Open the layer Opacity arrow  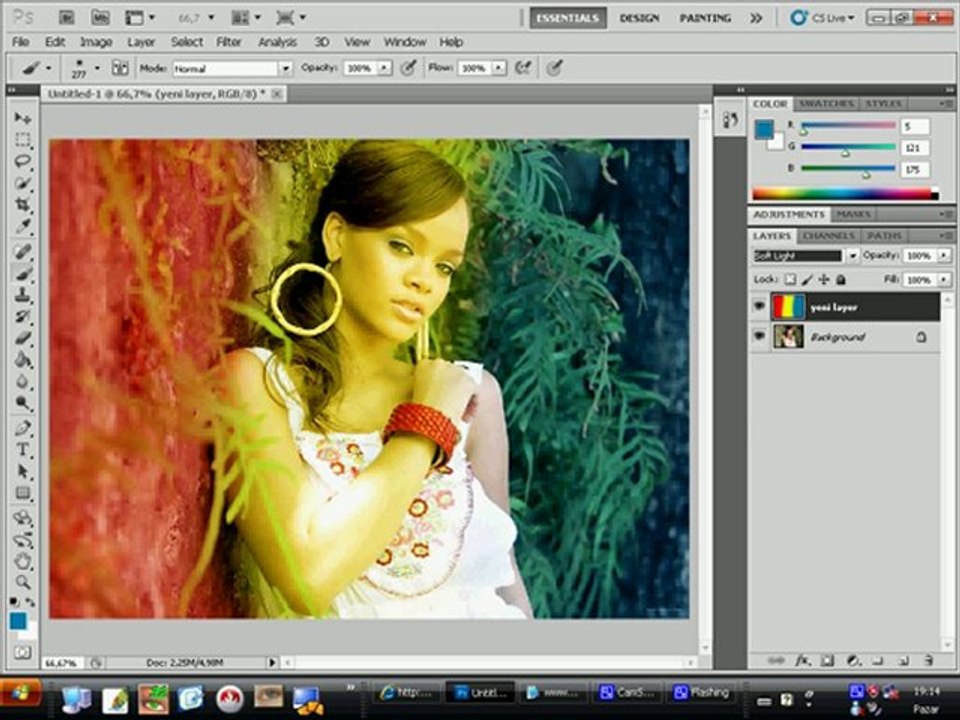click(945, 255)
